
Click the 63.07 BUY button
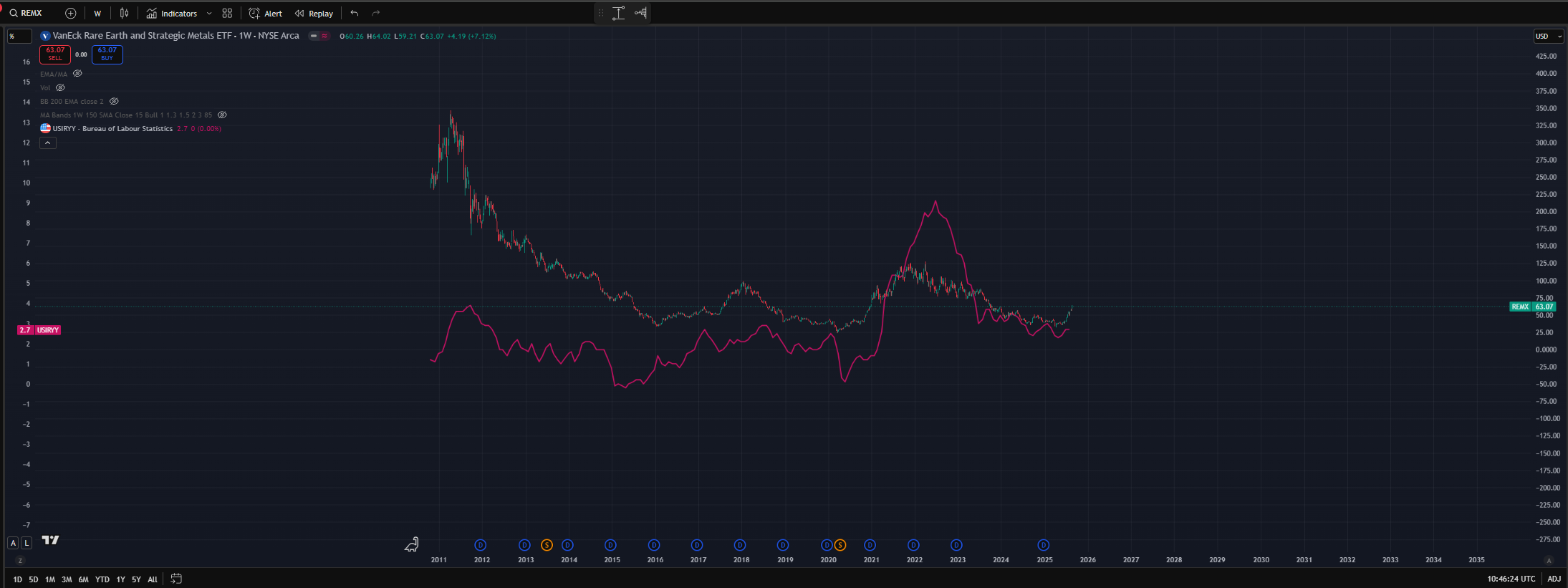click(x=107, y=54)
